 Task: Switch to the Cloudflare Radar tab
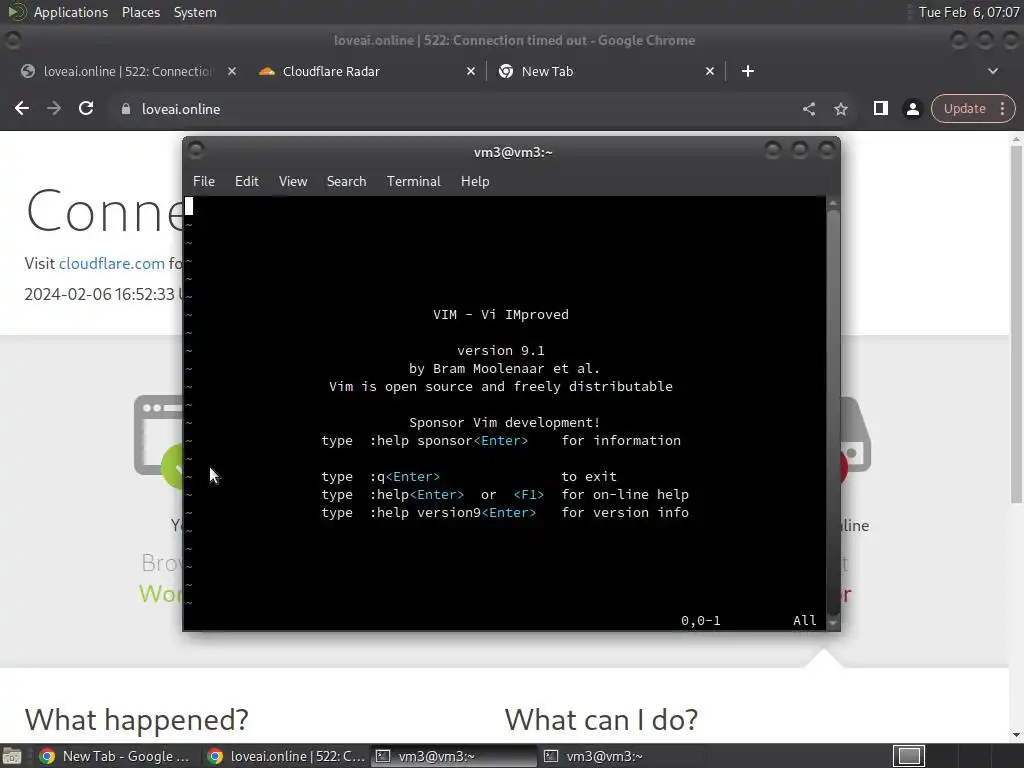[366, 71]
